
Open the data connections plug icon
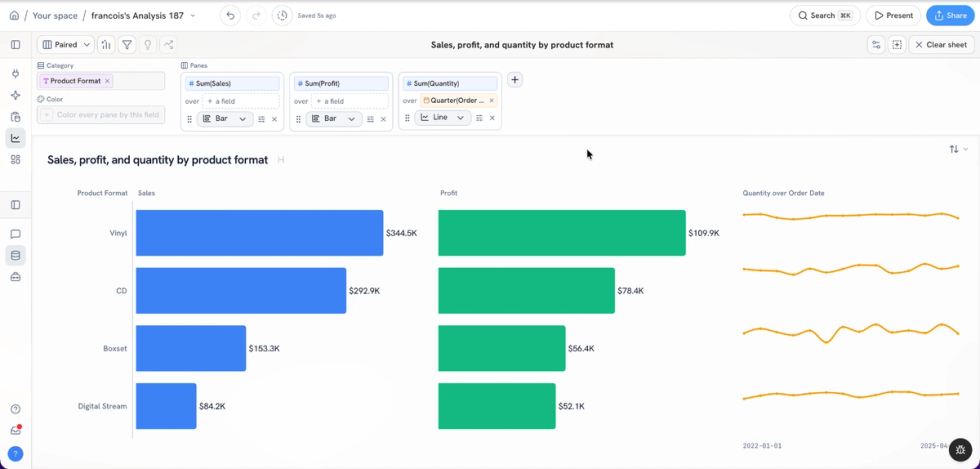(16, 74)
